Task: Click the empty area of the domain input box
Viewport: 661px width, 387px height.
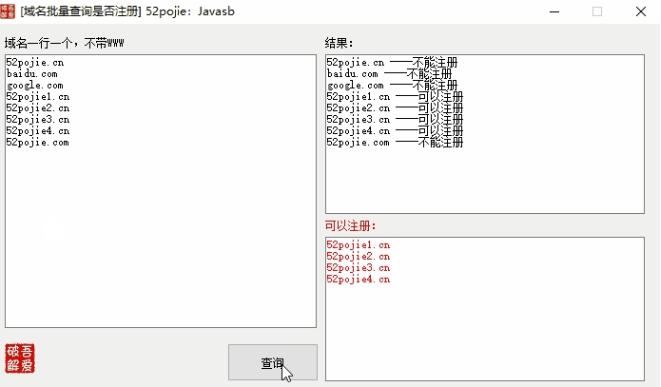Action: 161,236
